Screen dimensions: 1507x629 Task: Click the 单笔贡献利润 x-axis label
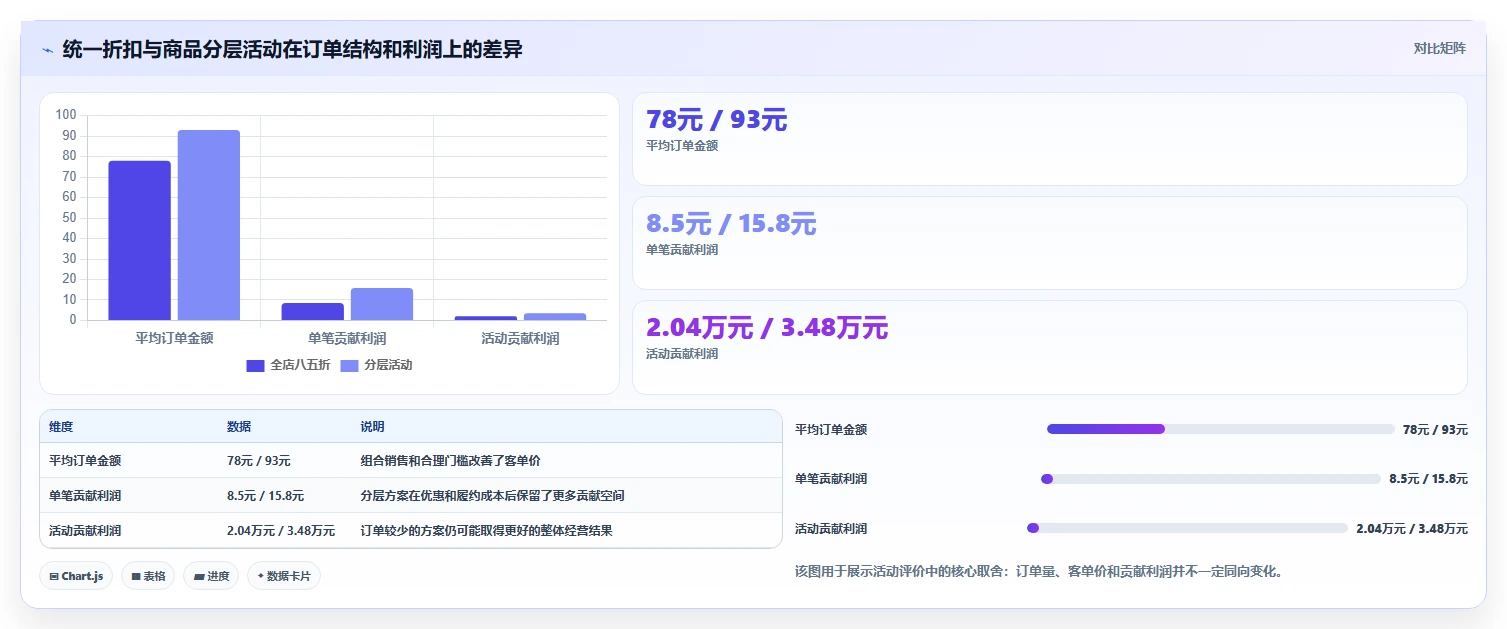[347, 339]
